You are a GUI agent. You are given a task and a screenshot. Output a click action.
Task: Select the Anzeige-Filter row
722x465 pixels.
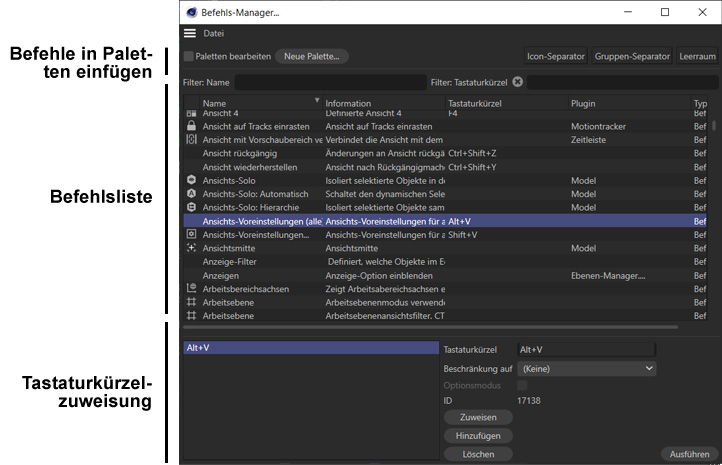[x=260, y=261]
